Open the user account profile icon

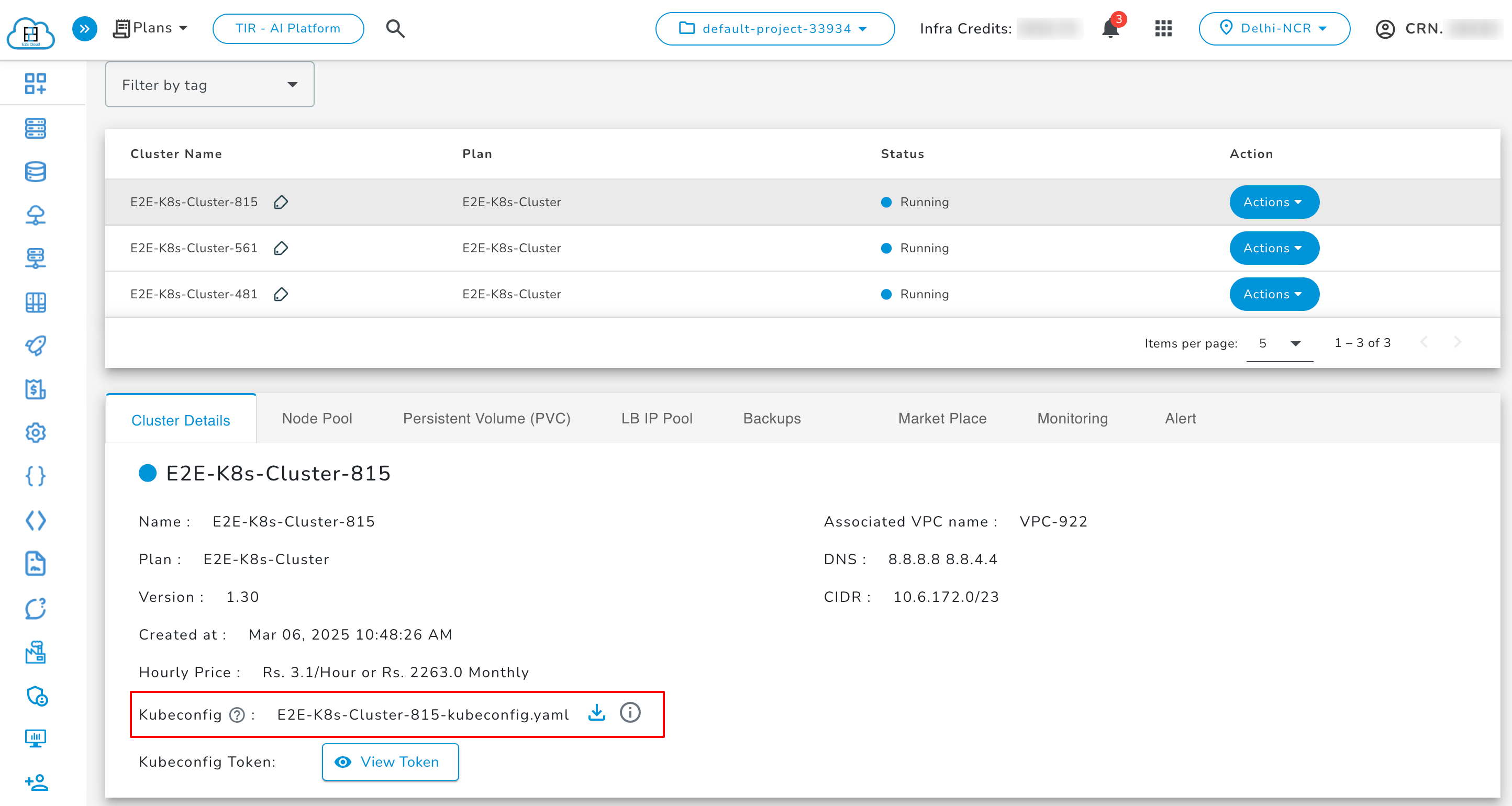[1385, 29]
